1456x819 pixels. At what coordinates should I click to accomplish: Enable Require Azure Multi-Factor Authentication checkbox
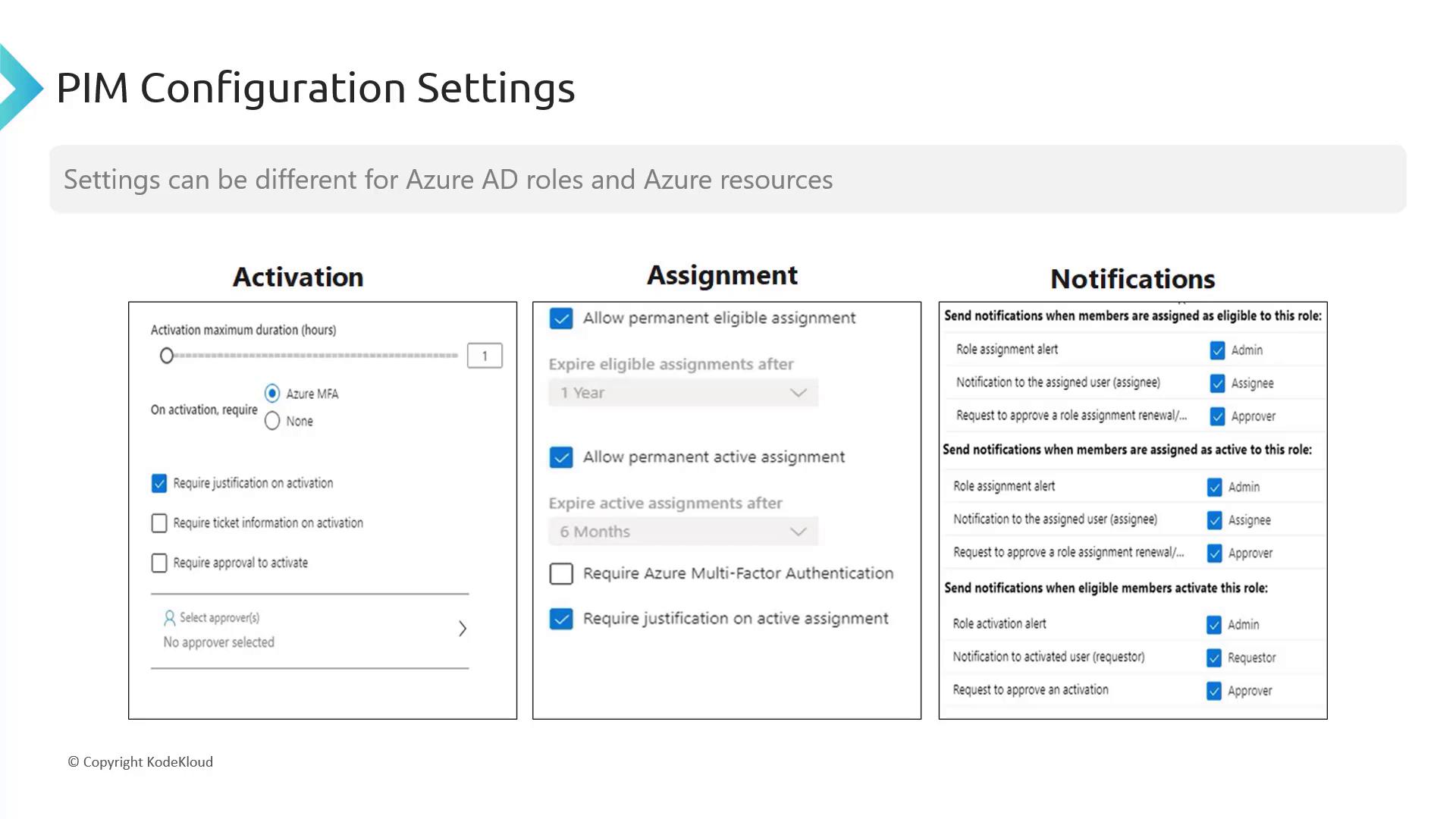tap(561, 574)
